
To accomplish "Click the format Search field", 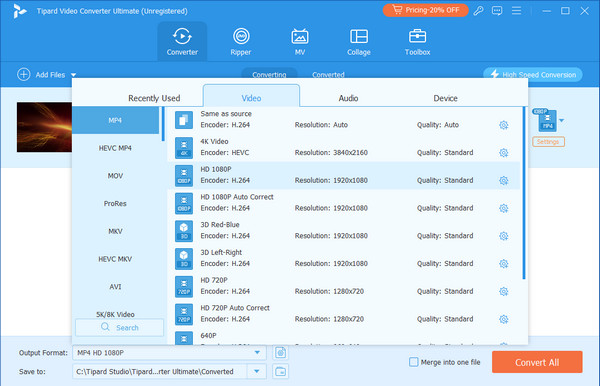I will click(x=119, y=327).
